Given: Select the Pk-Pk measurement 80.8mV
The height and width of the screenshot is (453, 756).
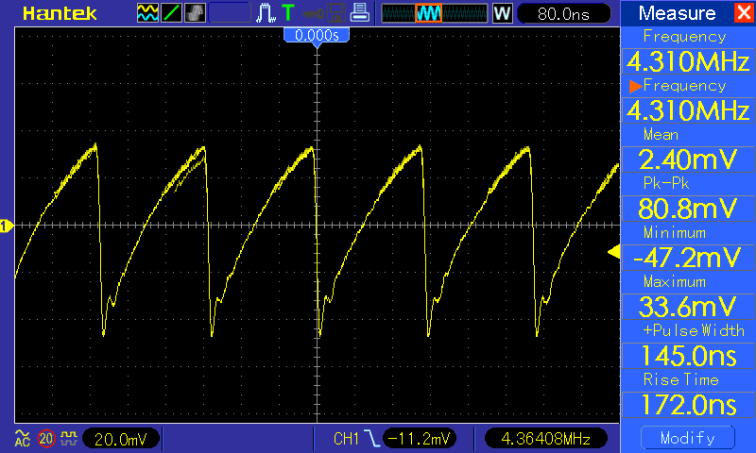Looking at the screenshot, I should tap(686, 208).
